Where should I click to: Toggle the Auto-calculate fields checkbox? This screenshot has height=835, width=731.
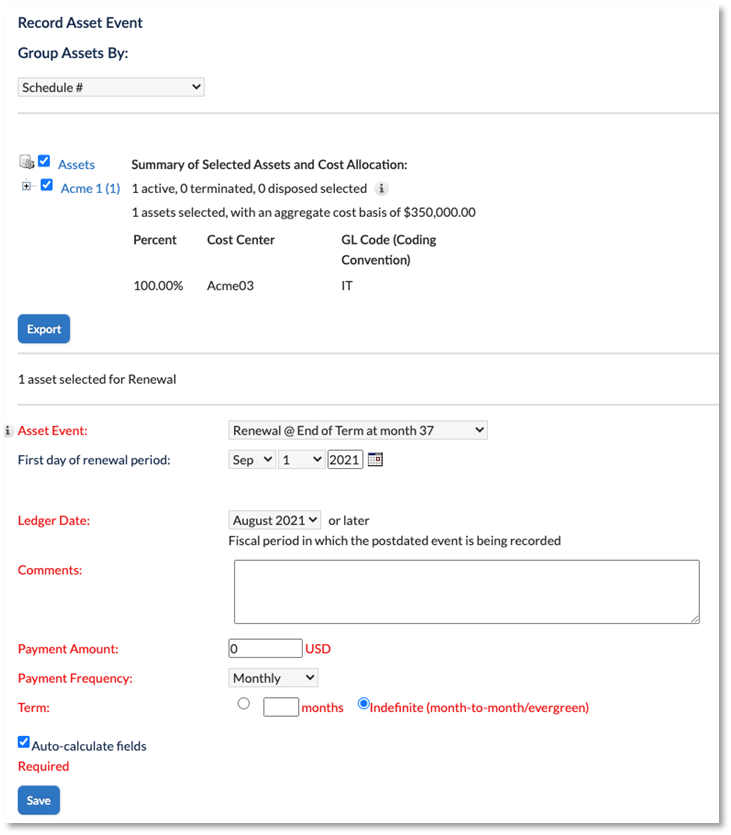pos(23,742)
